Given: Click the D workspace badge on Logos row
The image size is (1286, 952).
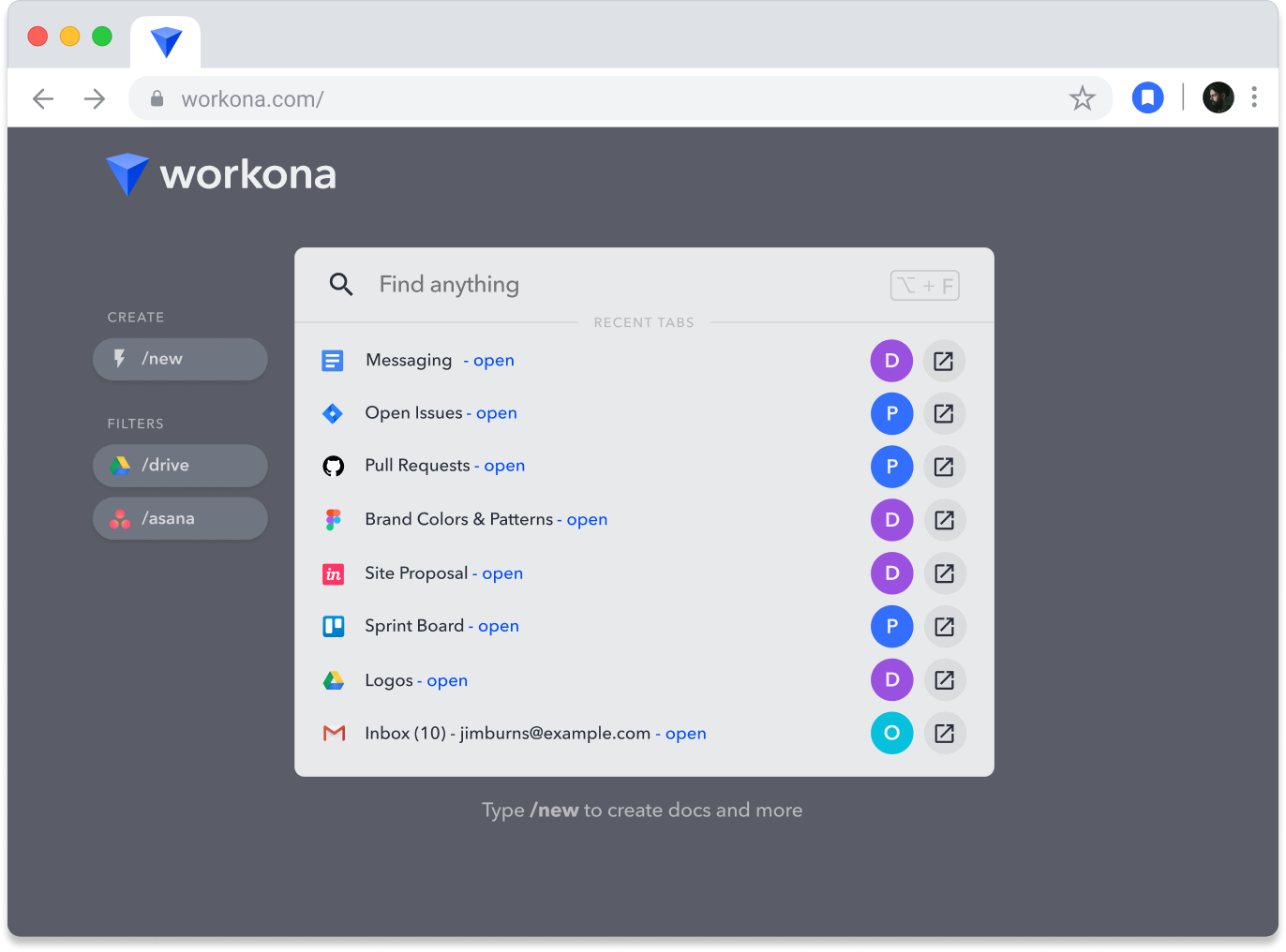Looking at the screenshot, I should point(892,680).
